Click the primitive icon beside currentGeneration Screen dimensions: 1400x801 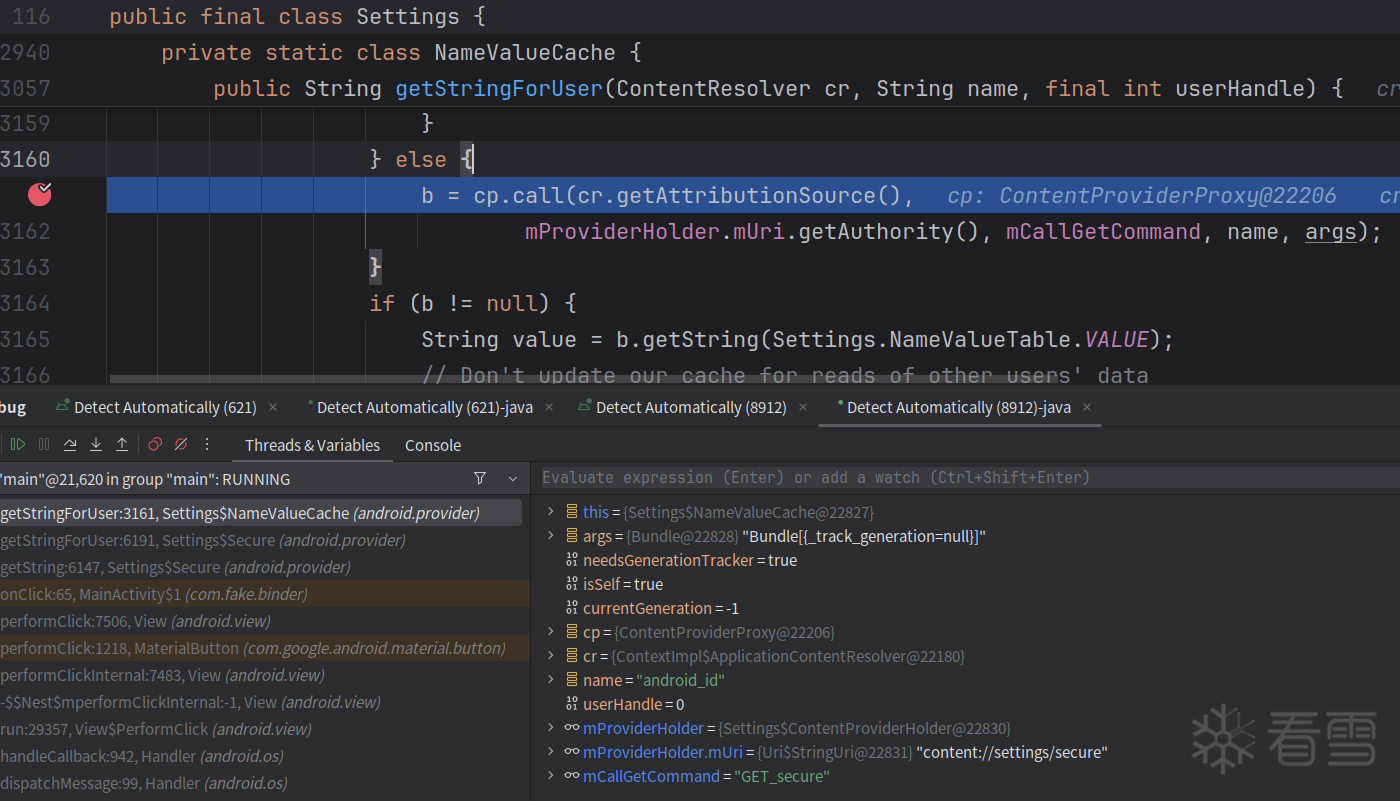[572, 608]
